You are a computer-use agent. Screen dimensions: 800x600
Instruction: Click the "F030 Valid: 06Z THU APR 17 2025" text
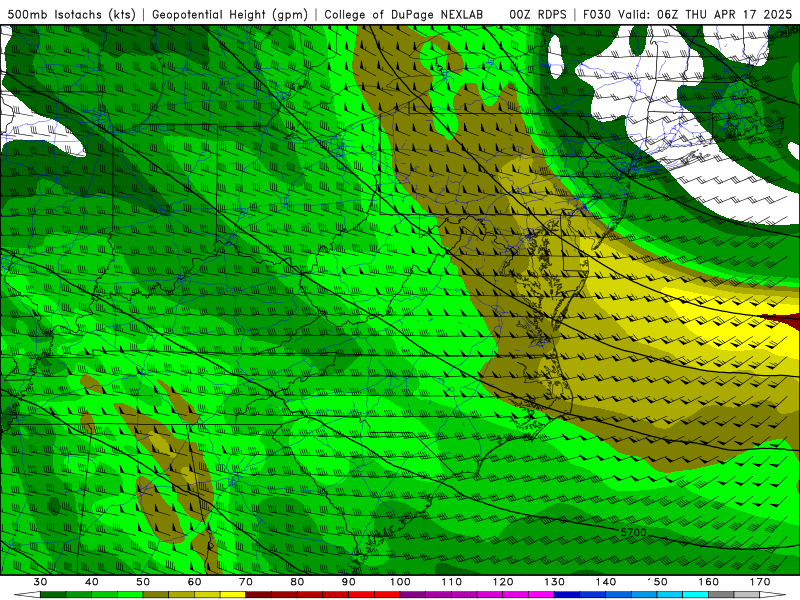(x=687, y=15)
